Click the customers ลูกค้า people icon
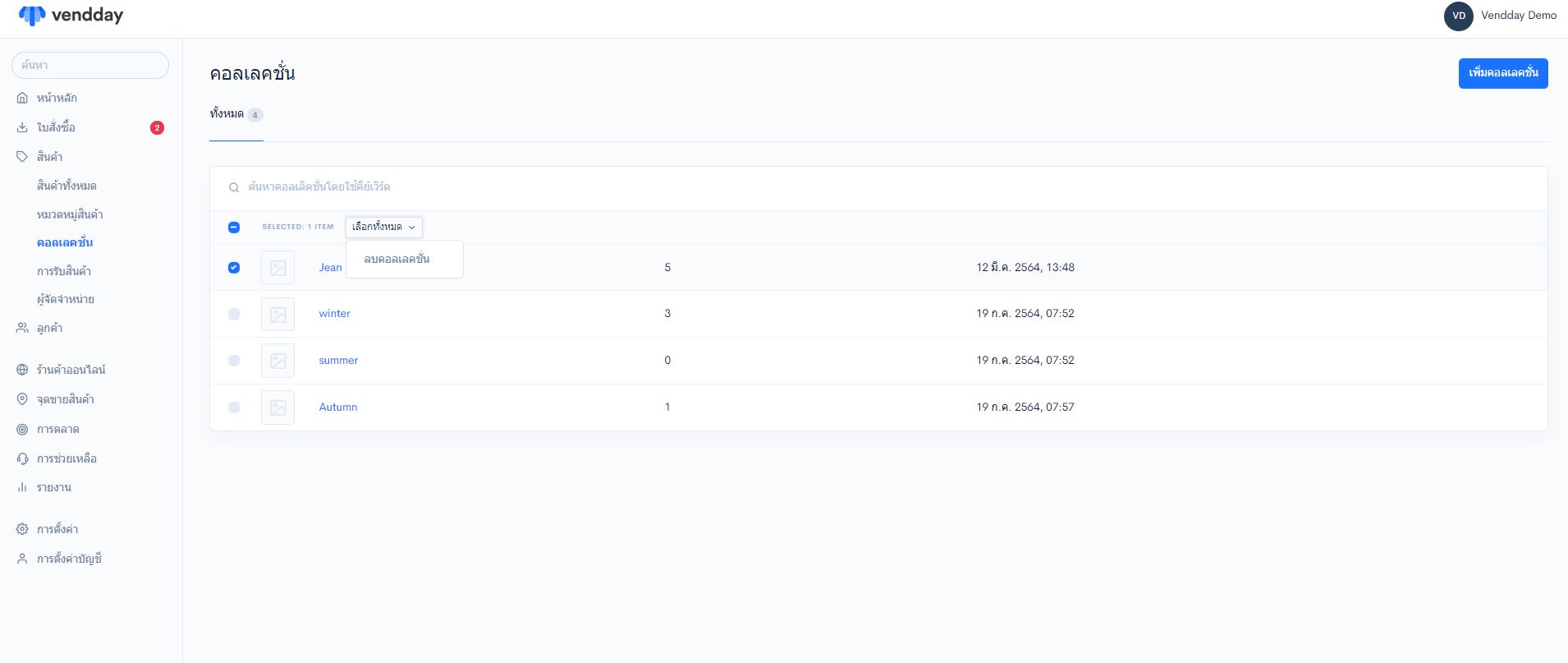Viewport: 1568px width, 663px height. point(22,328)
